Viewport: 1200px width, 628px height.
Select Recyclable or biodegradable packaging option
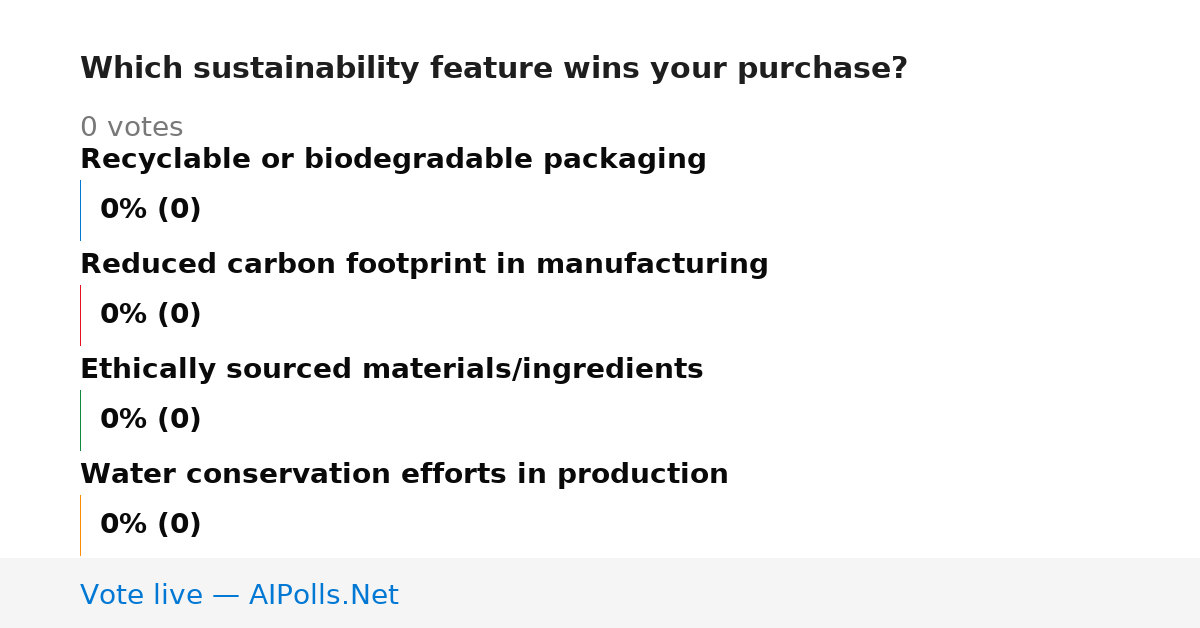pyautogui.click(x=393, y=160)
